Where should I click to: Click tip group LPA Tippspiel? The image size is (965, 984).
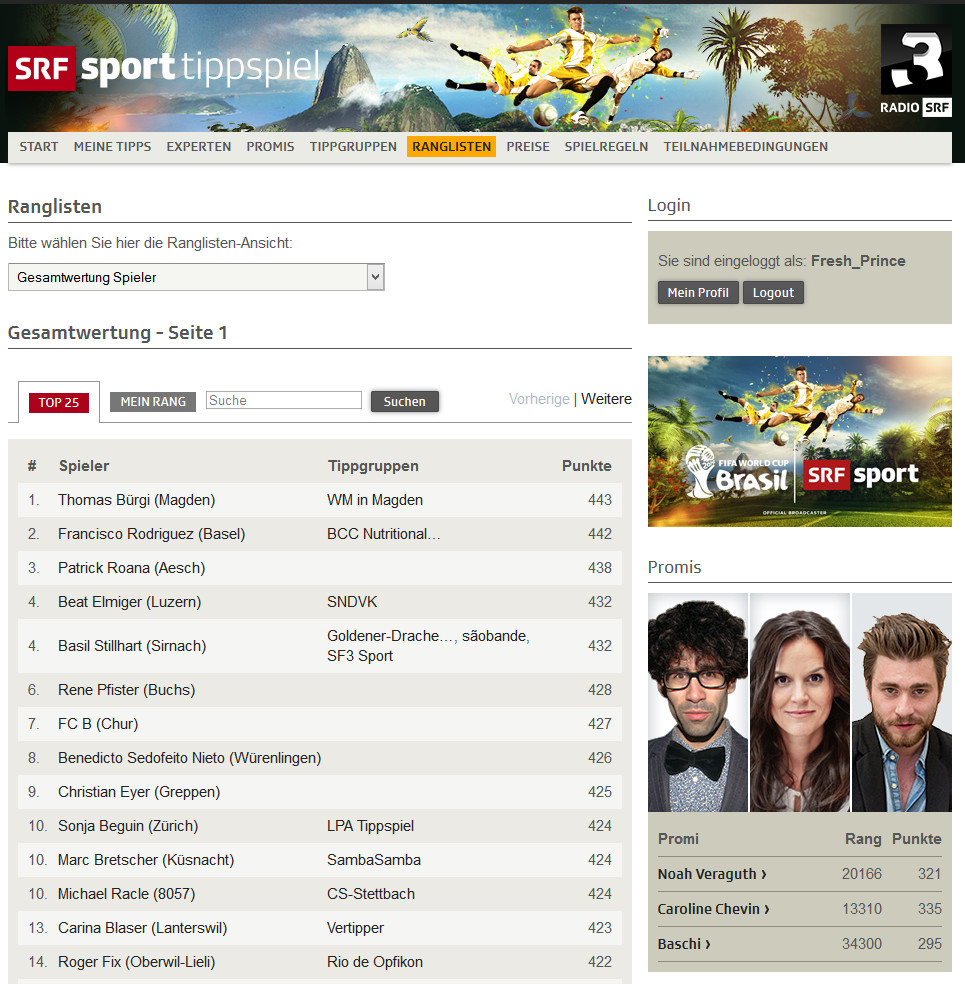pyautogui.click(x=371, y=826)
